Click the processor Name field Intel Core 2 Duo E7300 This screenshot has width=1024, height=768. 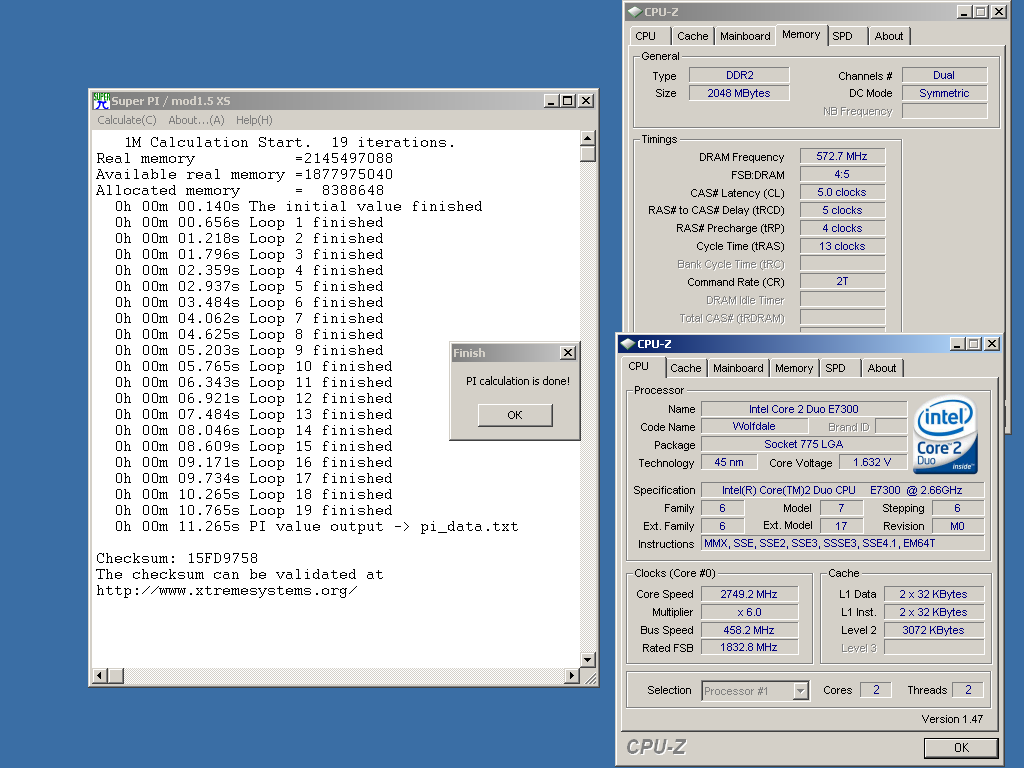pos(804,409)
